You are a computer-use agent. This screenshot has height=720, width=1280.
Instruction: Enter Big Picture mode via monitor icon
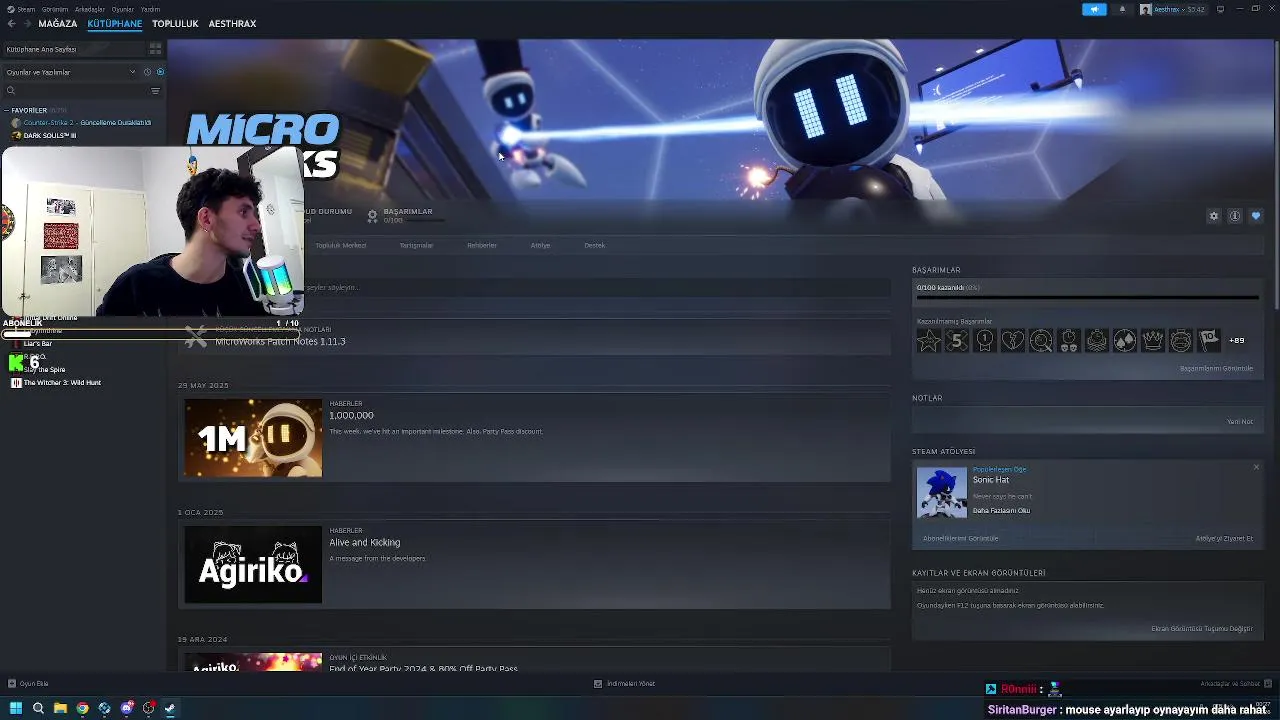coord(1220,9)
